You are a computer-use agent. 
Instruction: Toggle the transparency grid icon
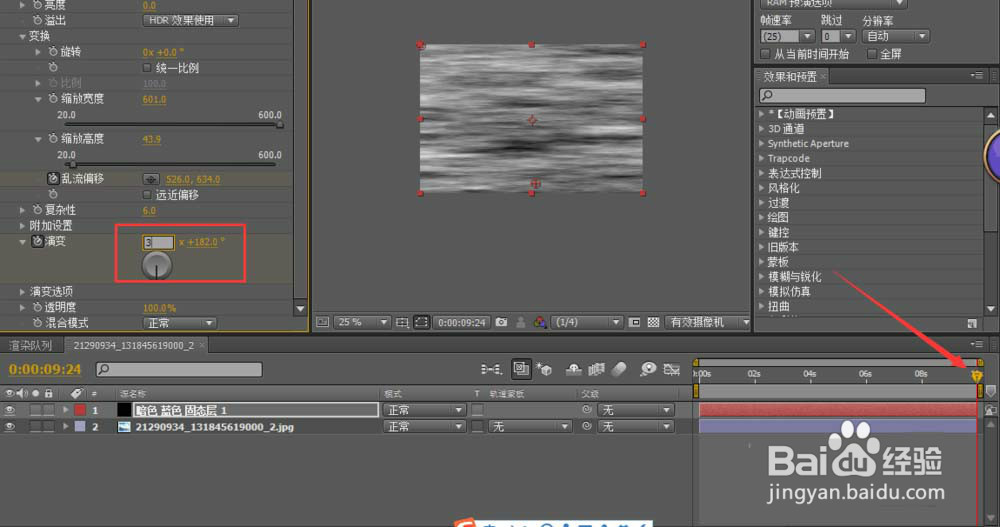(653, 322)
